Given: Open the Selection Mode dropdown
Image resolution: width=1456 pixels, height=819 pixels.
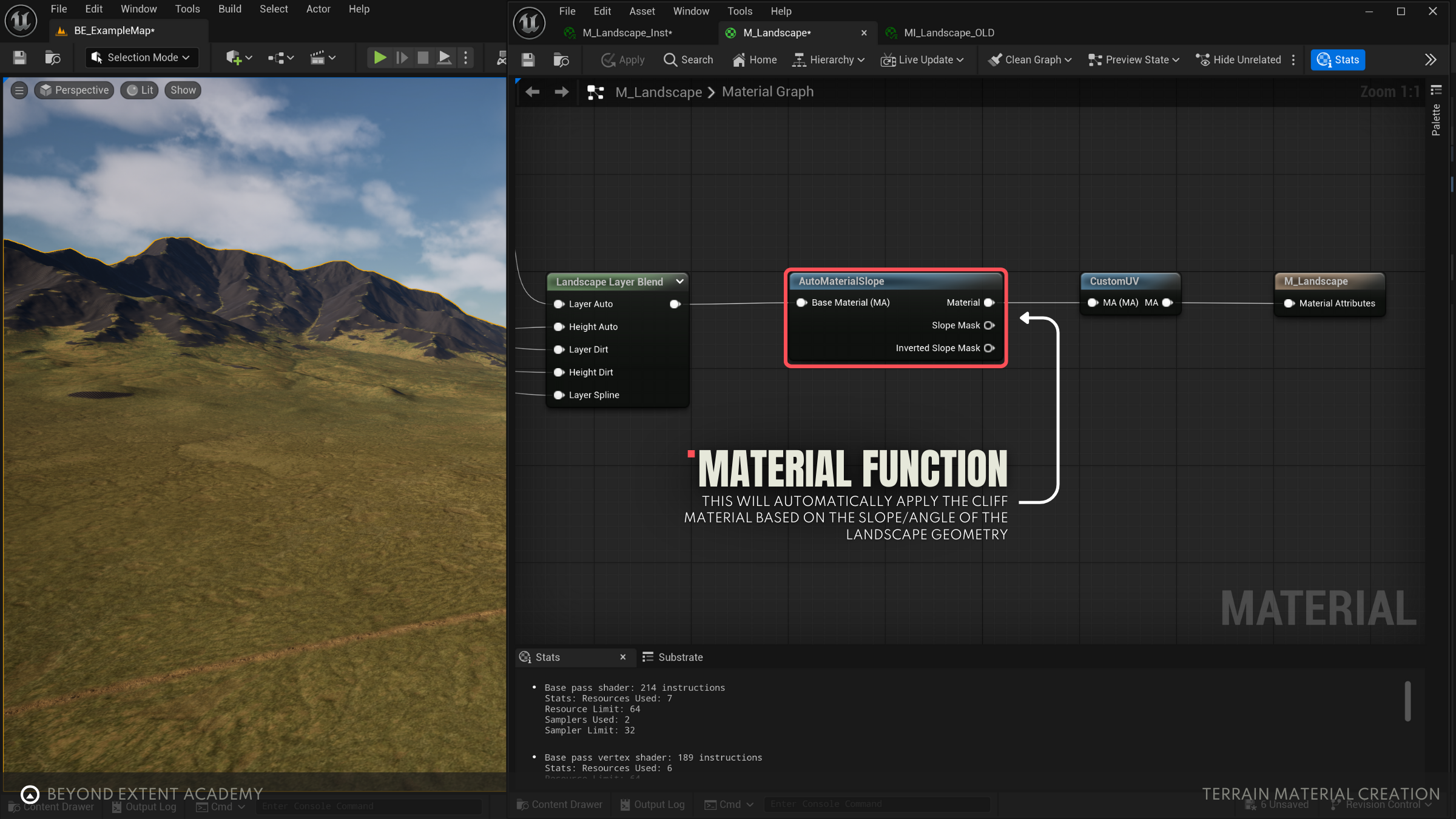Looking at the screenshot, I should [x=141, y=58].
